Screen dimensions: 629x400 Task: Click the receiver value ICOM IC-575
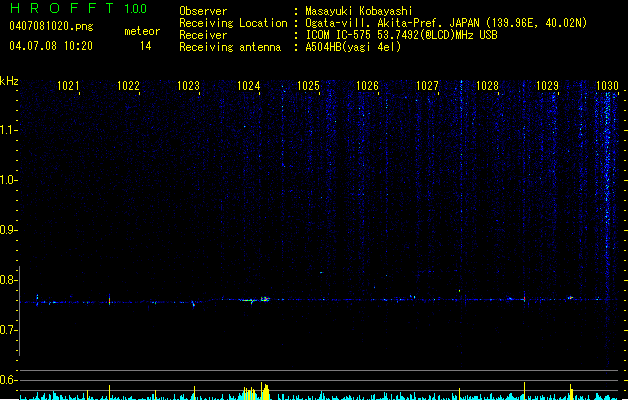coord(401,35)
